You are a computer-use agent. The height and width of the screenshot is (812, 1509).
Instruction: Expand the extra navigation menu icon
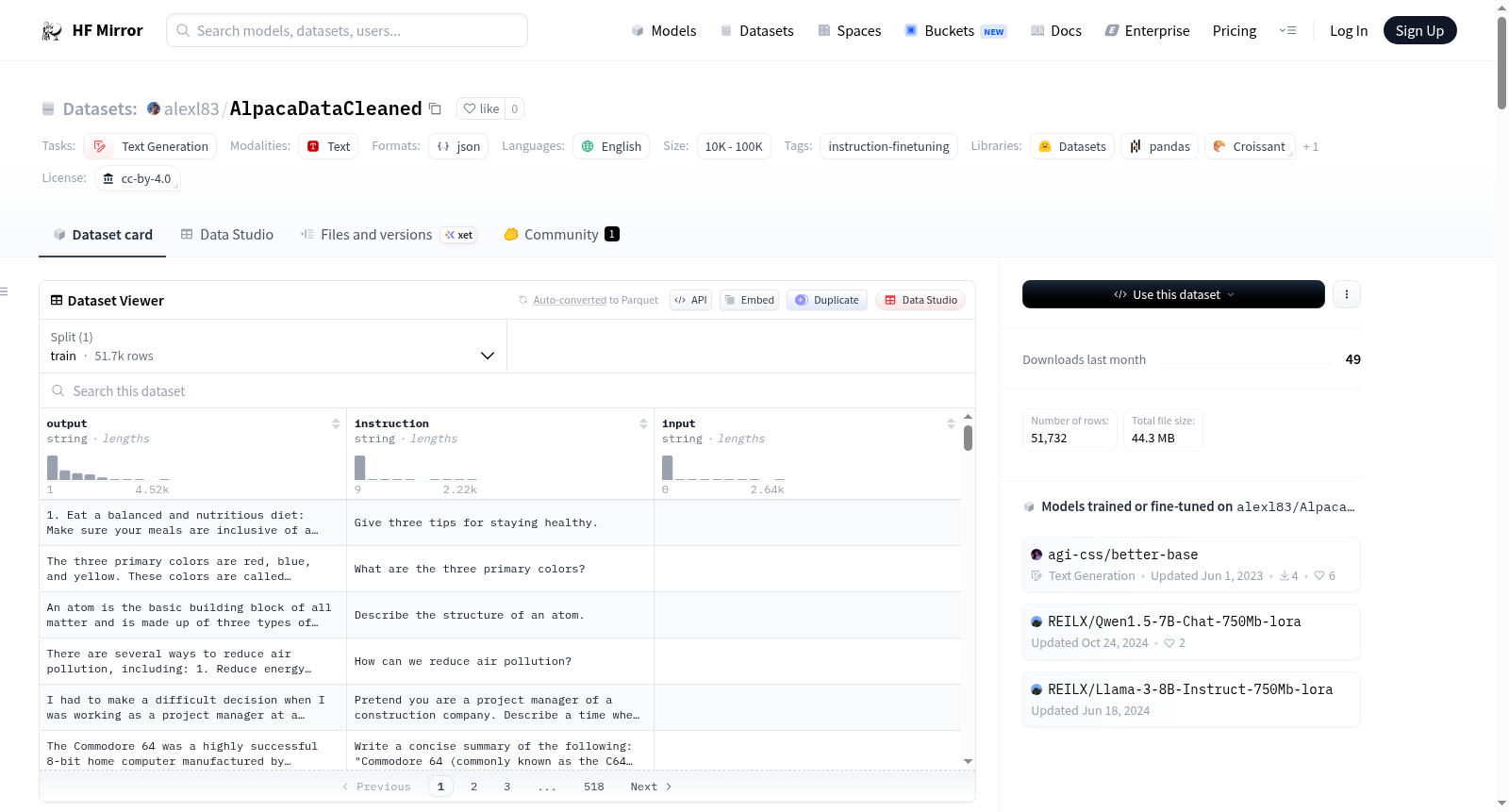coord(1287,31)
